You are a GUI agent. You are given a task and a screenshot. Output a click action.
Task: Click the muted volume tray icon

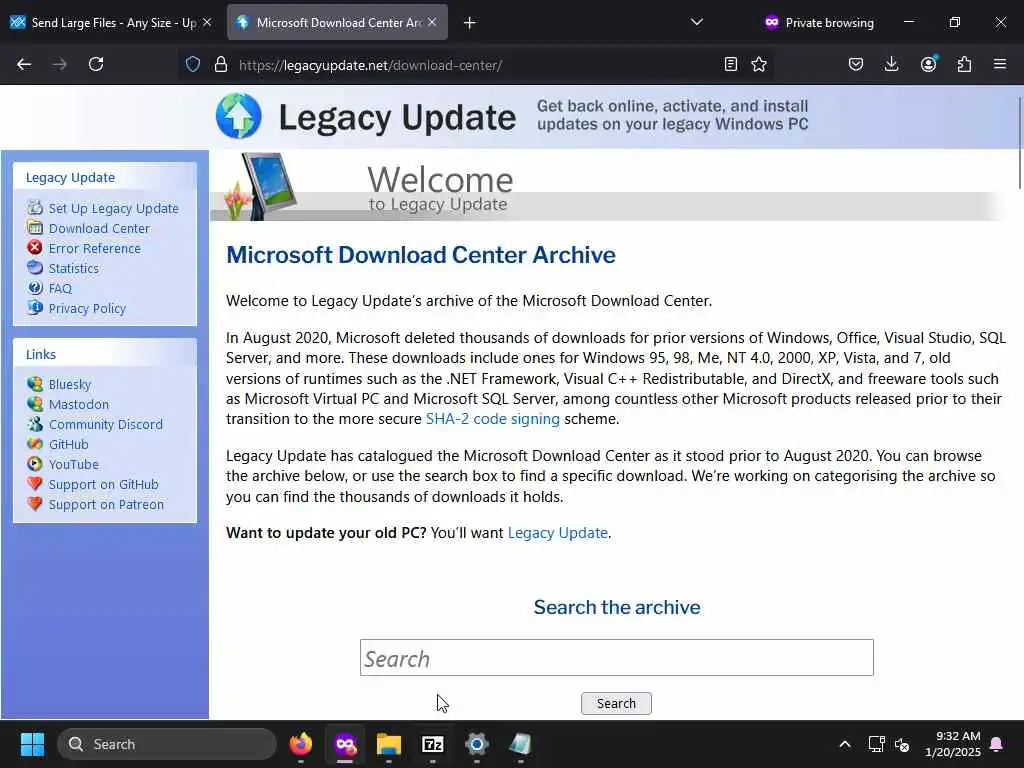click(x=902, y=744)
